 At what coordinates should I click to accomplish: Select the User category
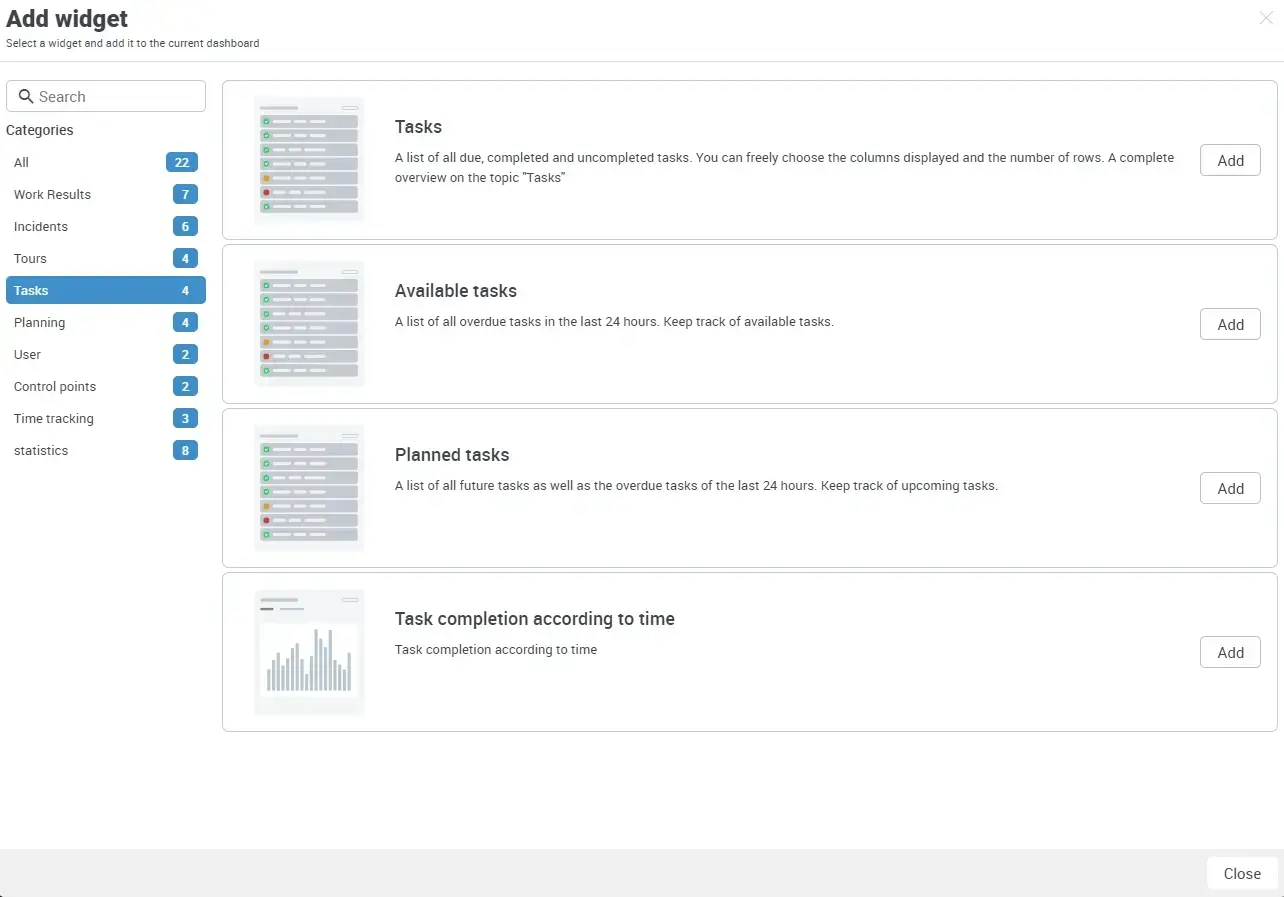click(x=27, y=354)
